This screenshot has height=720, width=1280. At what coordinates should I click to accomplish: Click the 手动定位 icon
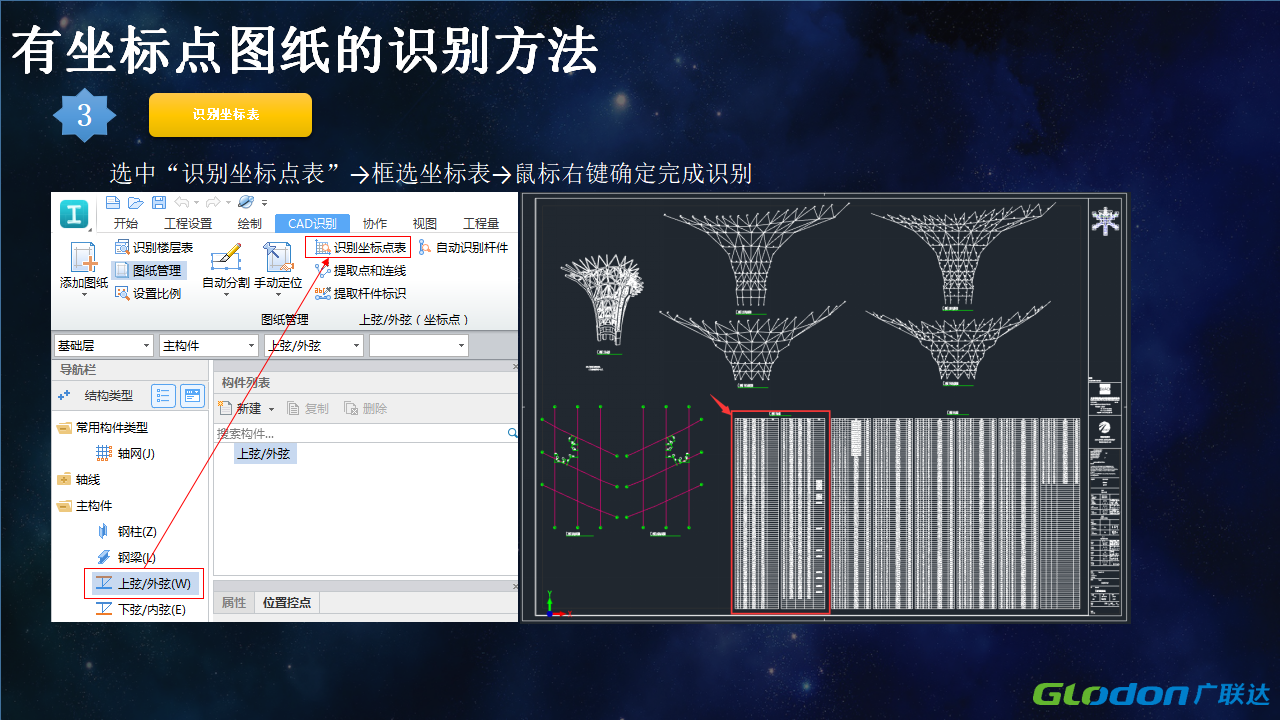coord(278,257)
